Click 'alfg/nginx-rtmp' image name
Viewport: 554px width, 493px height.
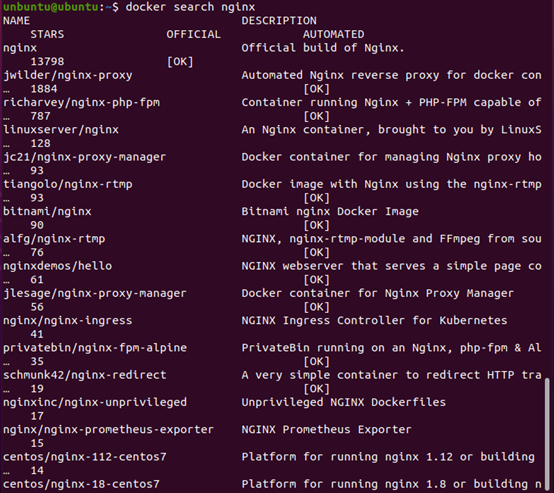pyautogui.click(x=54, y=239)
